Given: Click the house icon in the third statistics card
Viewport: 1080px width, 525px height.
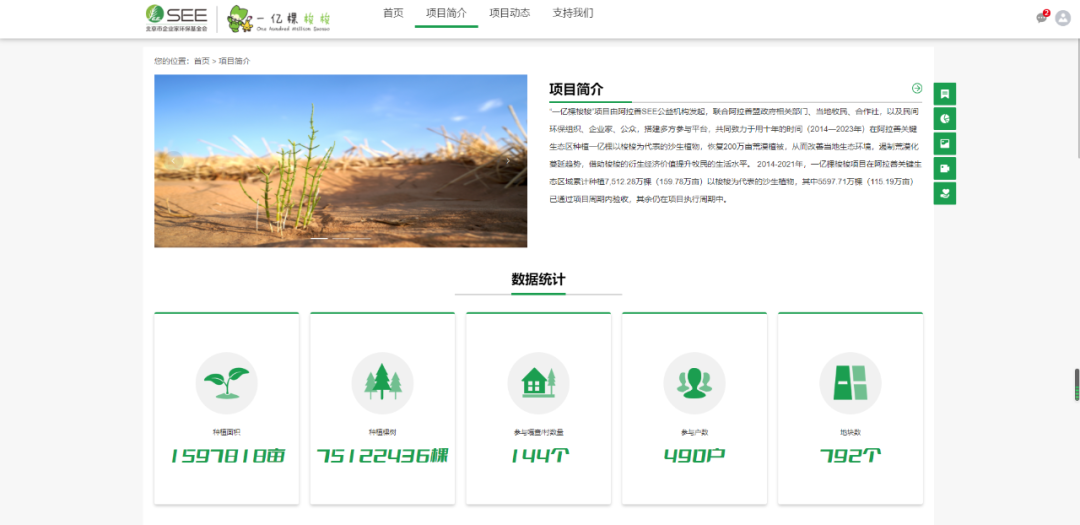Looking at the screenshot, I should tap(539, 383).
